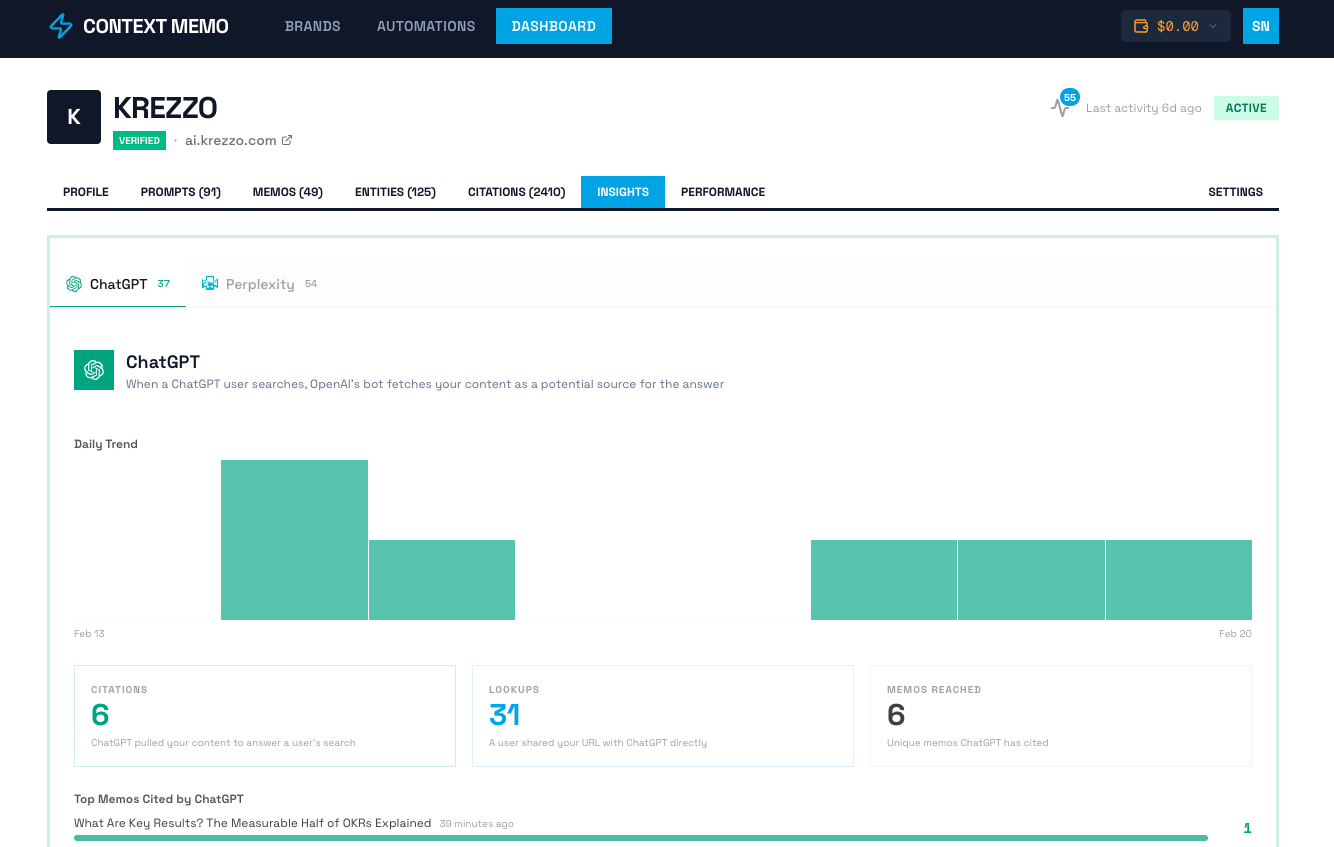Switch to the Perplexity tab

point(259,284)
